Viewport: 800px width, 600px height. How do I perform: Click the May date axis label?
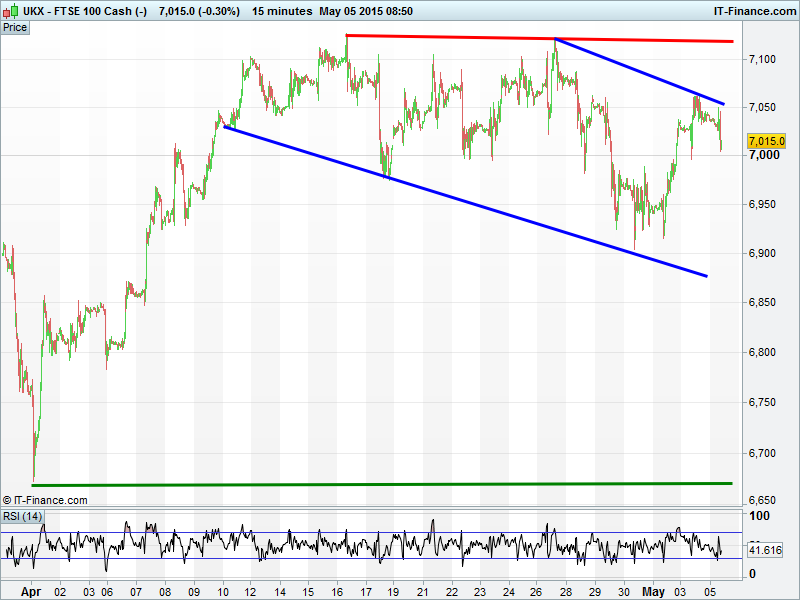tap(653, 592)
